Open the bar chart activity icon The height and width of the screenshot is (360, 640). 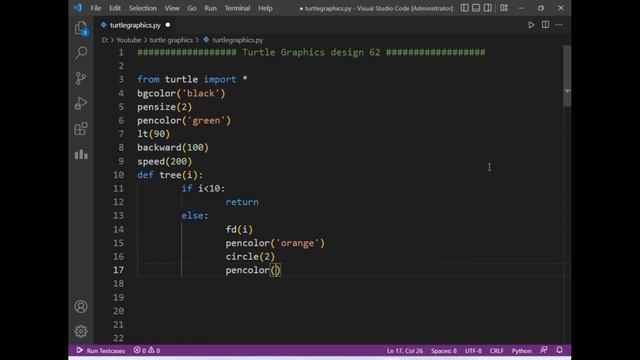point(81,154)
